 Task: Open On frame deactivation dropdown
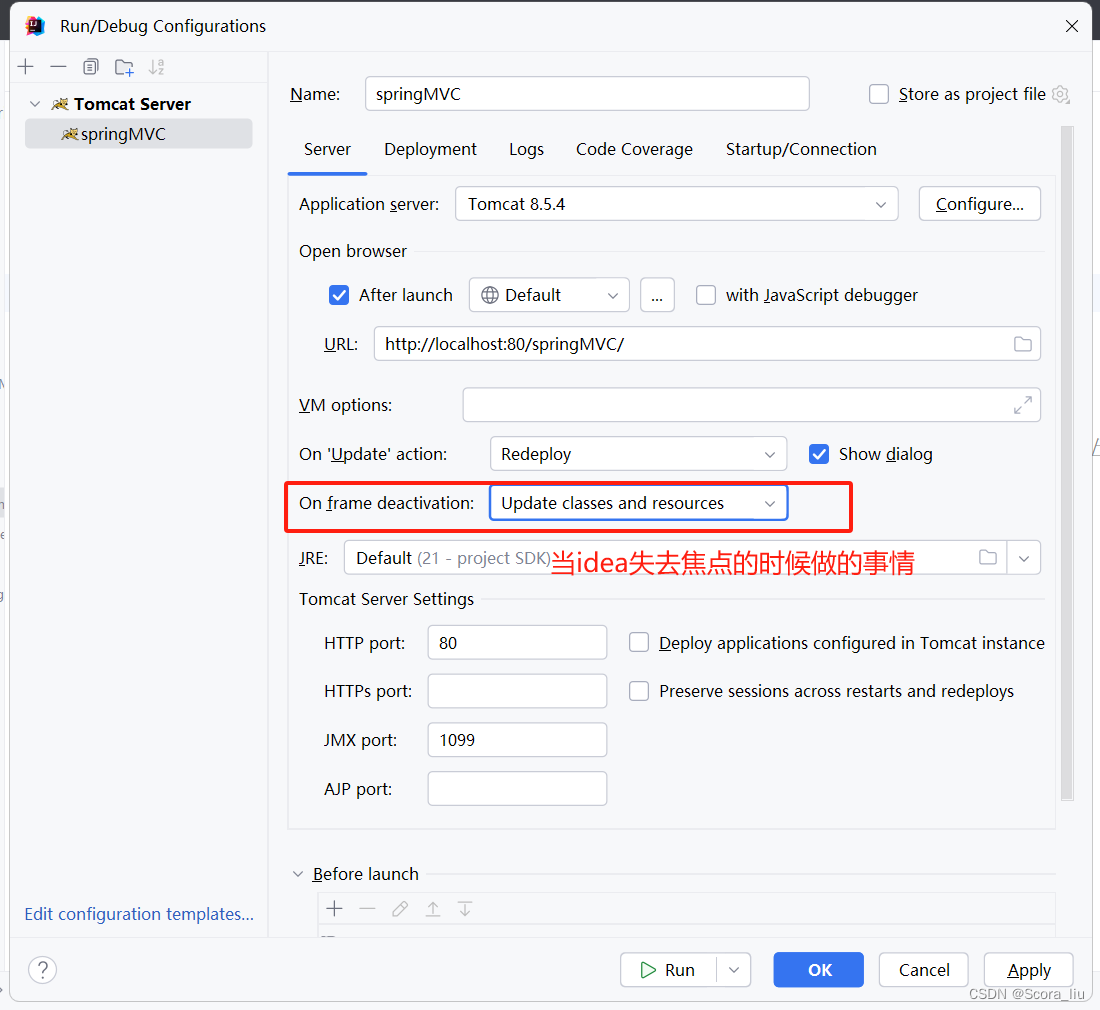[x=638, y=503]
